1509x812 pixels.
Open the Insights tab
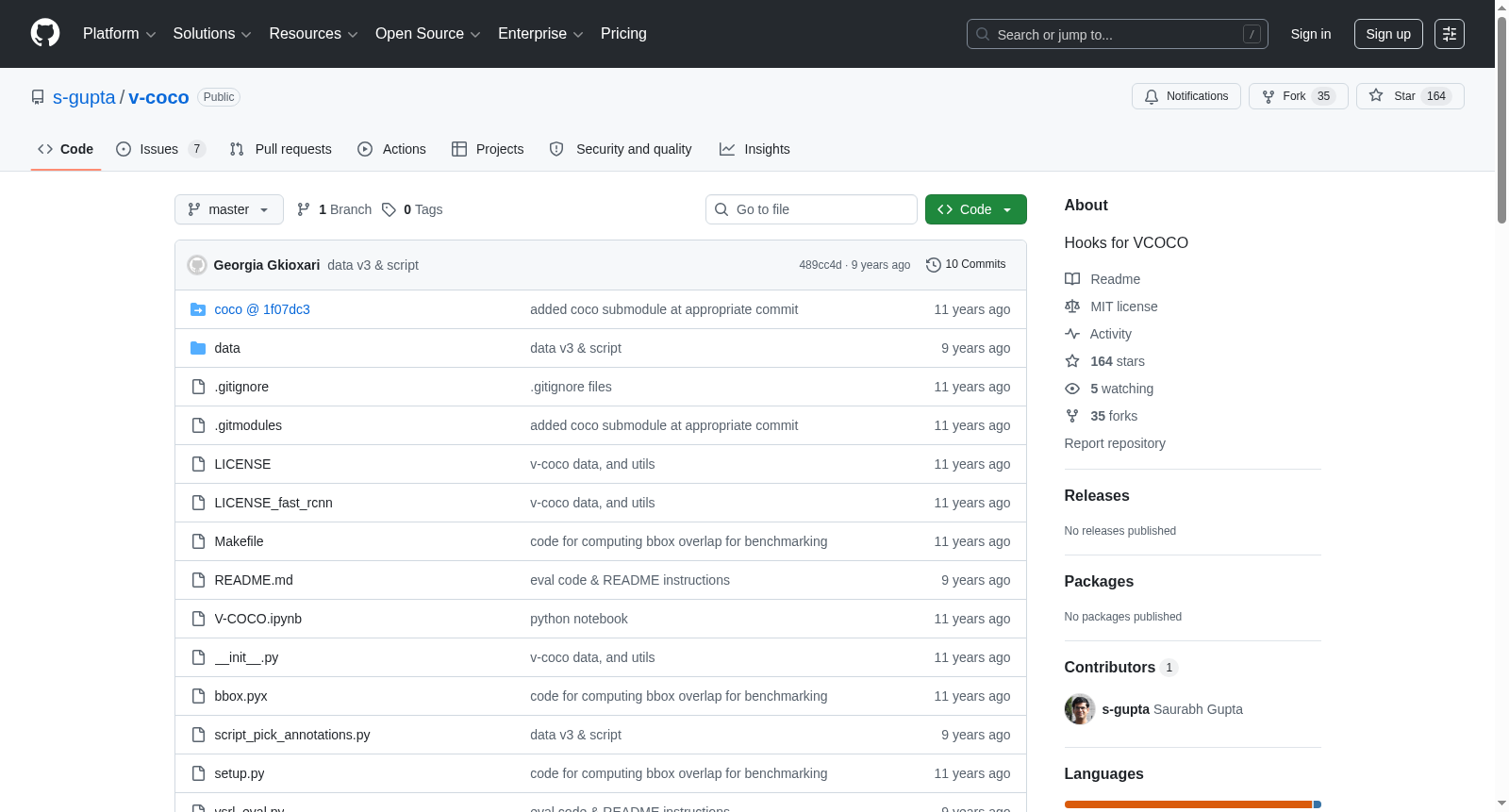tap(754, 149)
